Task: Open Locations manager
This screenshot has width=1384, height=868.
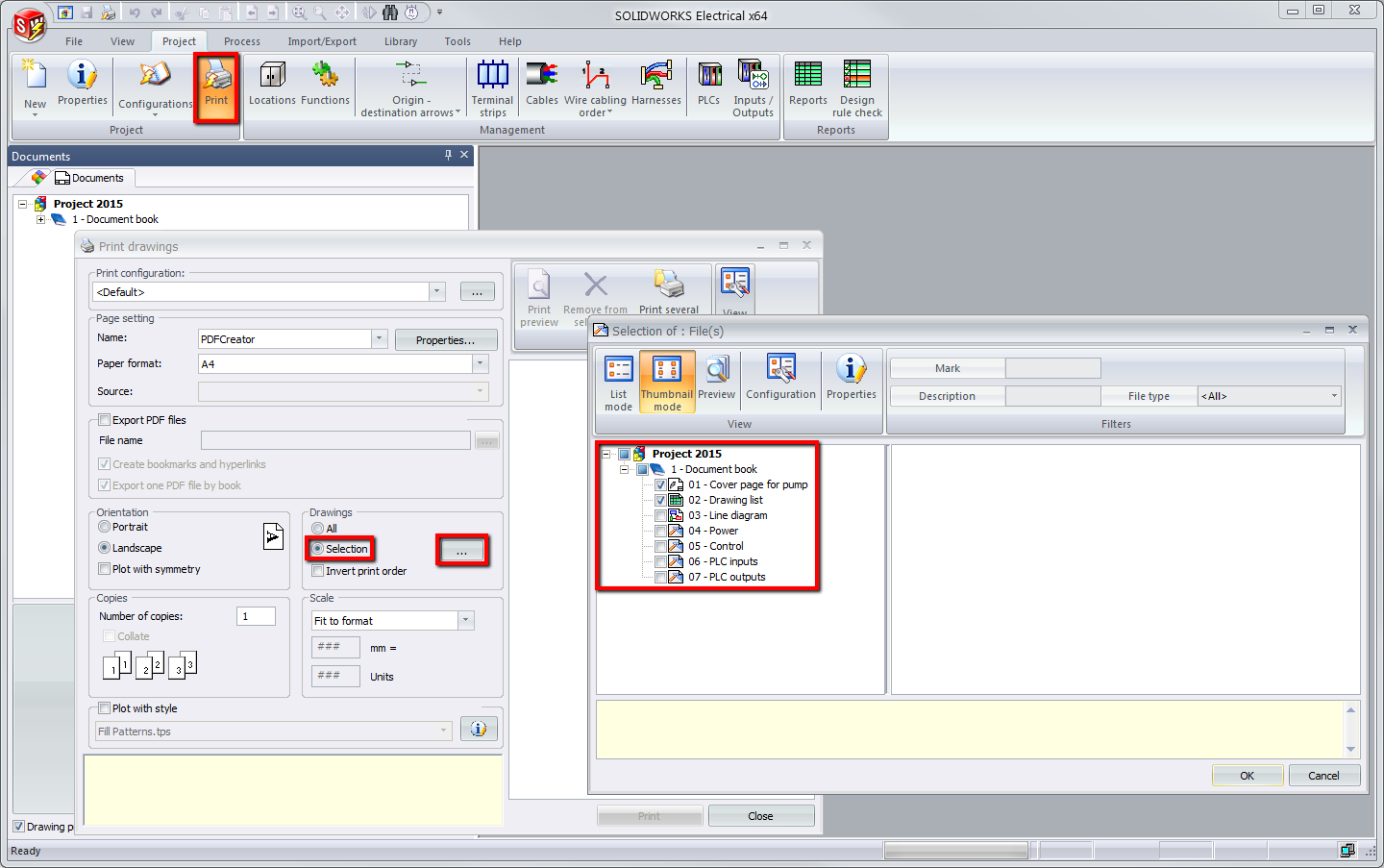Action: click(x=273, y=84)
